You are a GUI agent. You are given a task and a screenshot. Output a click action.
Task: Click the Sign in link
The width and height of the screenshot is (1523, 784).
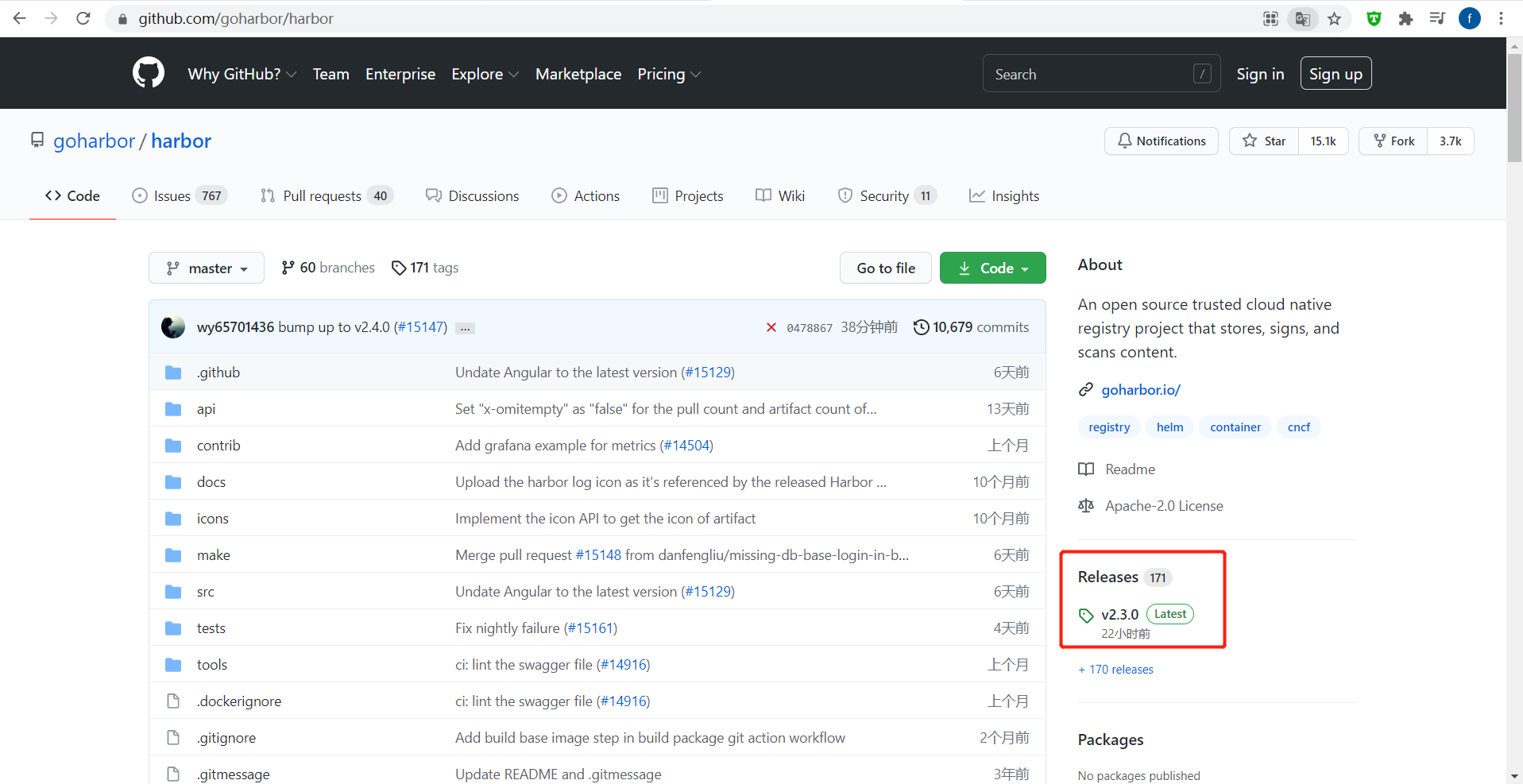point(1260,74)
